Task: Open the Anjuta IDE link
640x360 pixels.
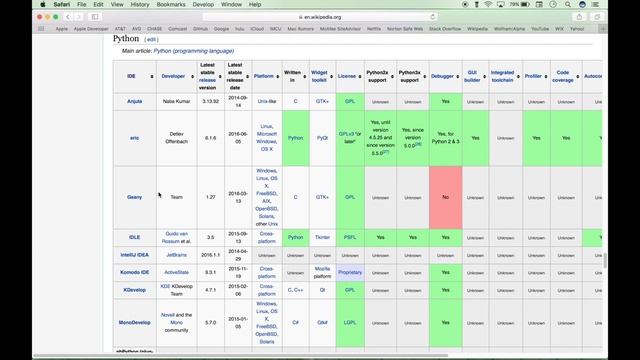Action: click(x=135, y=101)
